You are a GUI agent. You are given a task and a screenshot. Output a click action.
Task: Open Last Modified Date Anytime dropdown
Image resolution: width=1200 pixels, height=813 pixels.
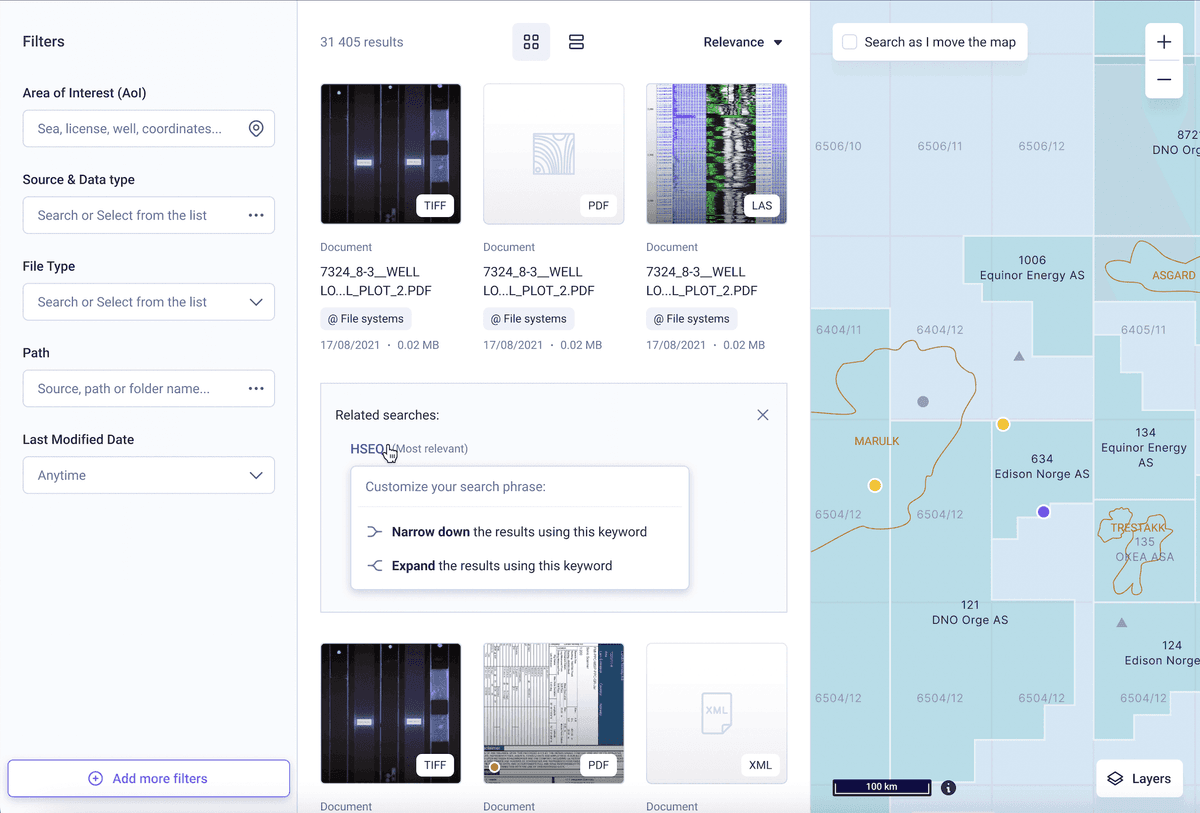(x=149, y=475)
